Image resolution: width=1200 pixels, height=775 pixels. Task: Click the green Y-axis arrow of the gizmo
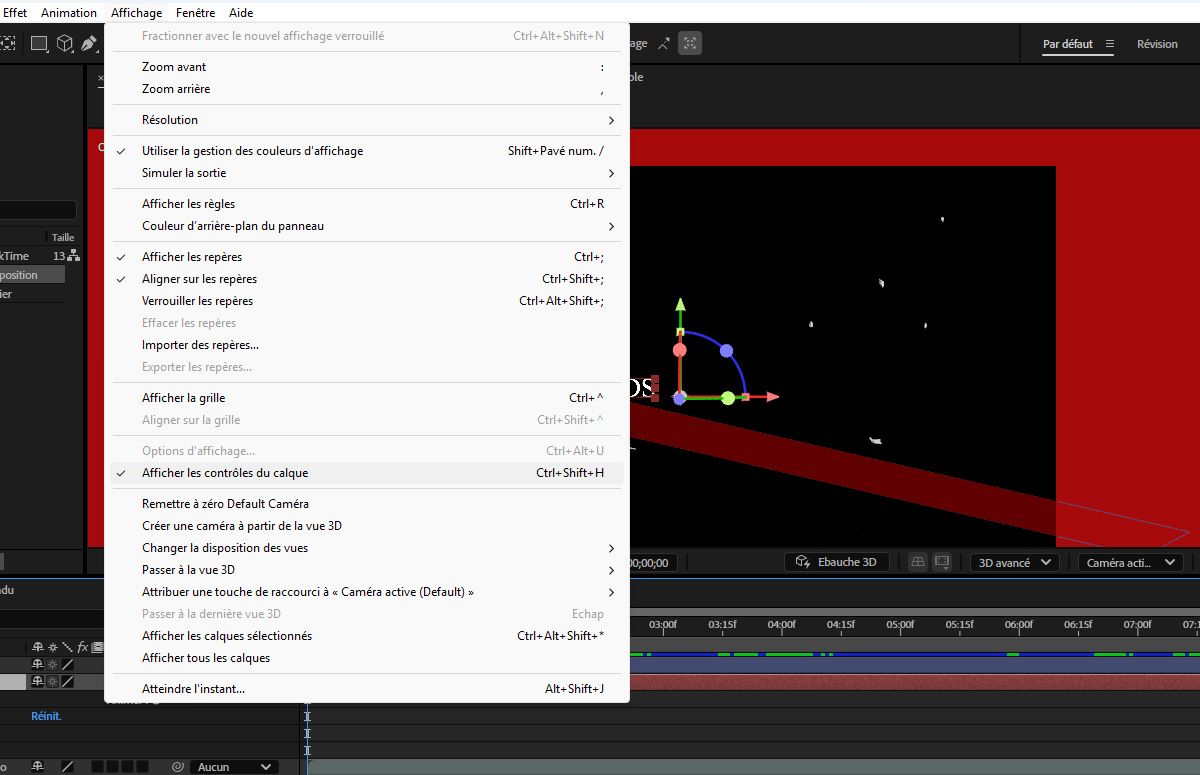point(680,306)
